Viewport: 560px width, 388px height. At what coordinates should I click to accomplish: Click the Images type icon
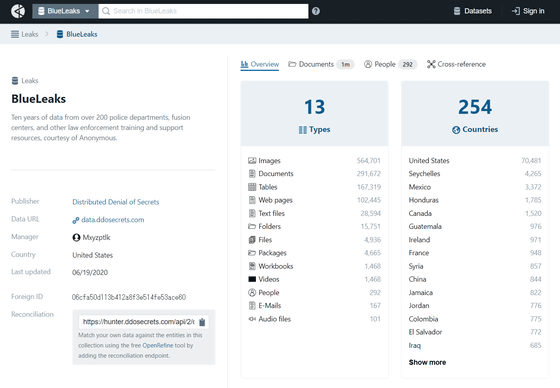tap(252, 161)
